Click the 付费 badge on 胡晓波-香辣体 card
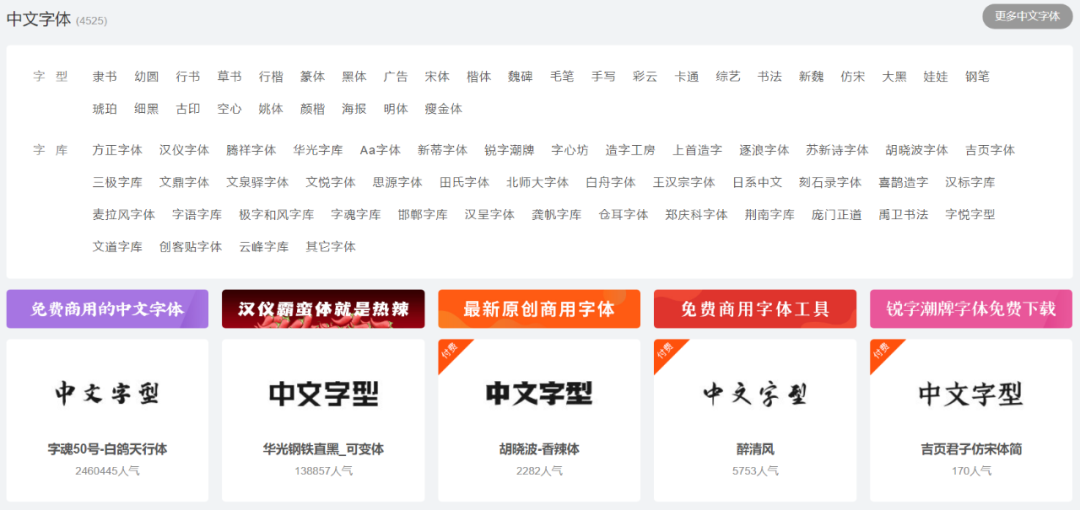Image resolution: width=1080 pixels, height=510 pixels. tap(451, 351)
